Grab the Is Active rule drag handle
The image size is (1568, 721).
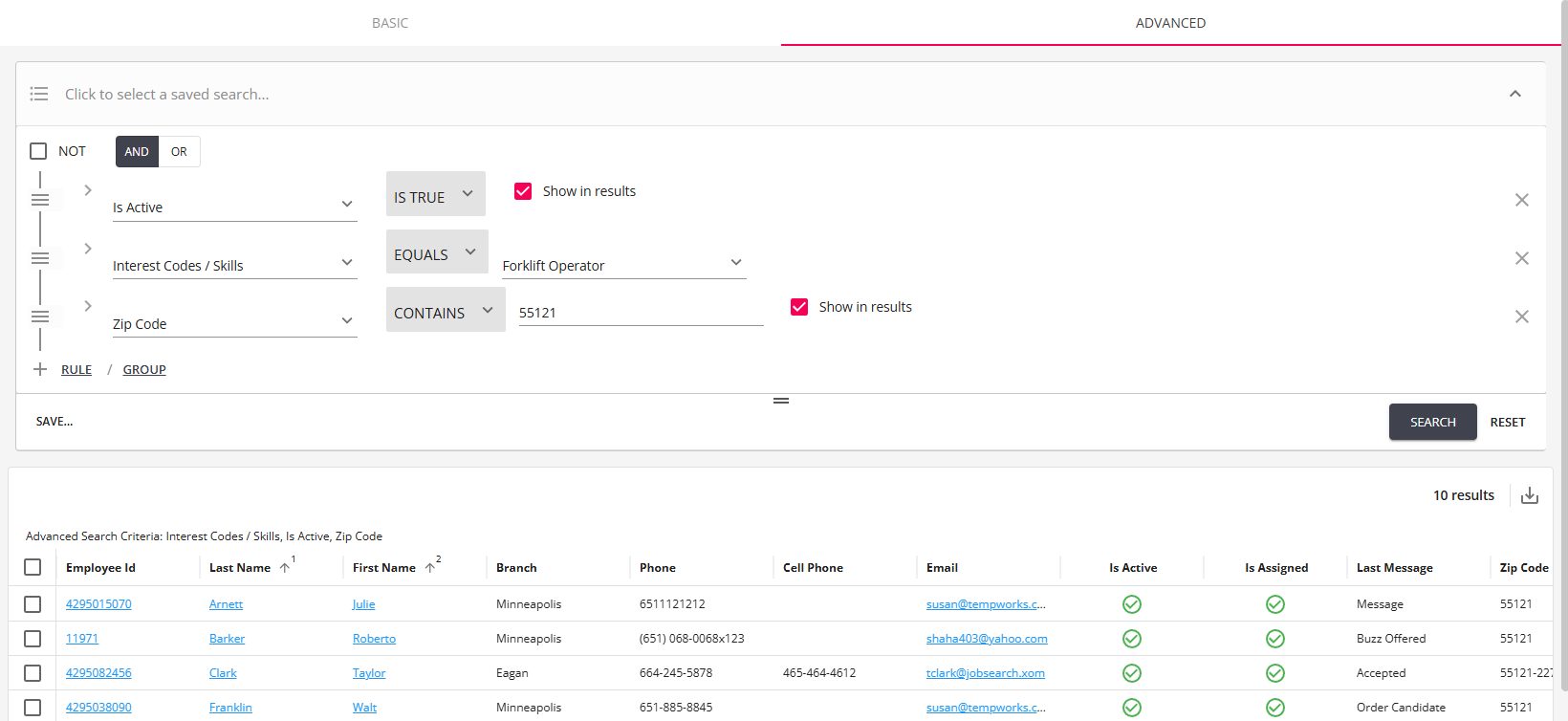click(x=40, y=200)
